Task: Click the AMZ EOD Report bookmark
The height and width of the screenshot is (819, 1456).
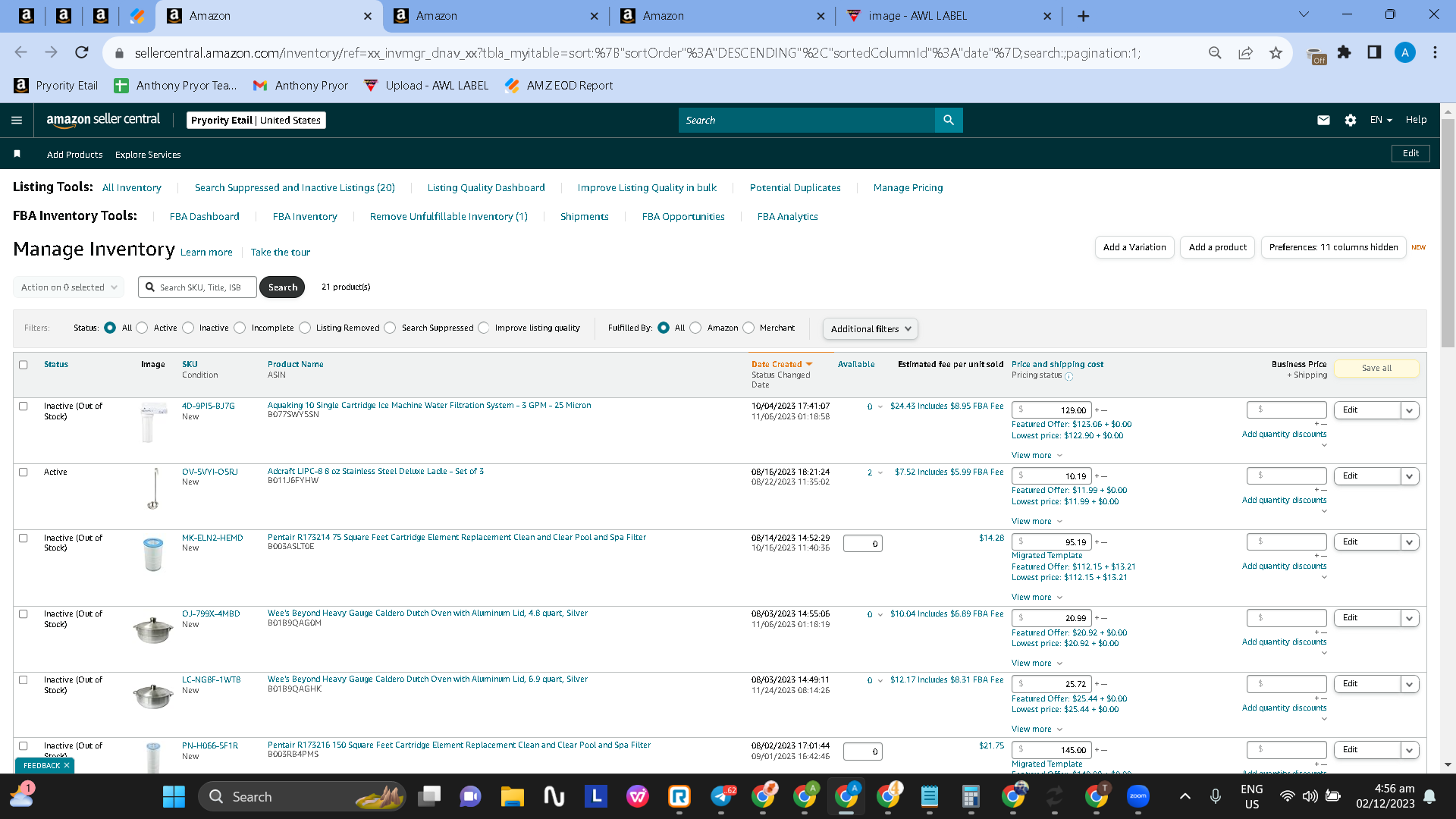Action: 559,86
